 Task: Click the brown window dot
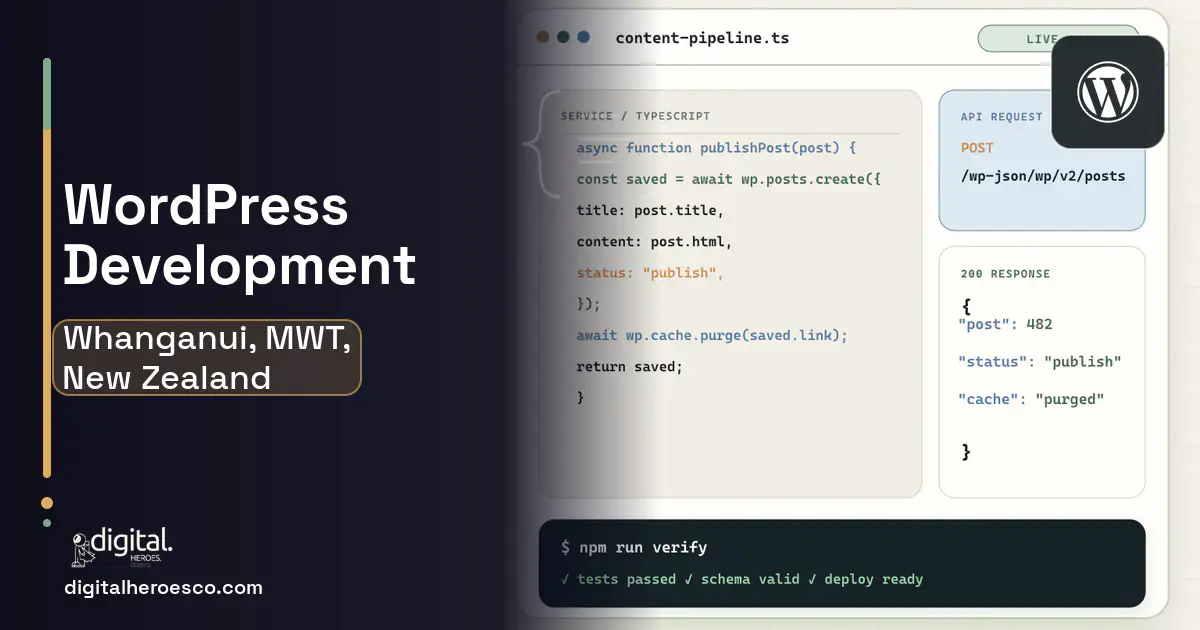543,37
